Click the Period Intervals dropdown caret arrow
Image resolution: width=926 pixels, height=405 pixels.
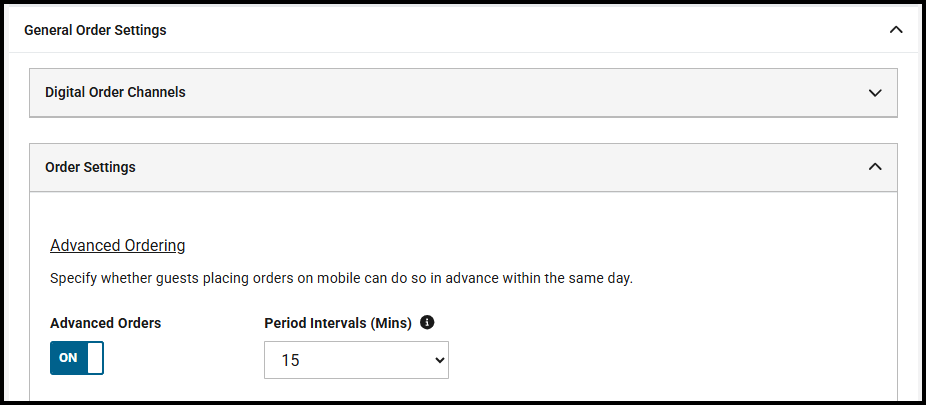tap(439, 361)
